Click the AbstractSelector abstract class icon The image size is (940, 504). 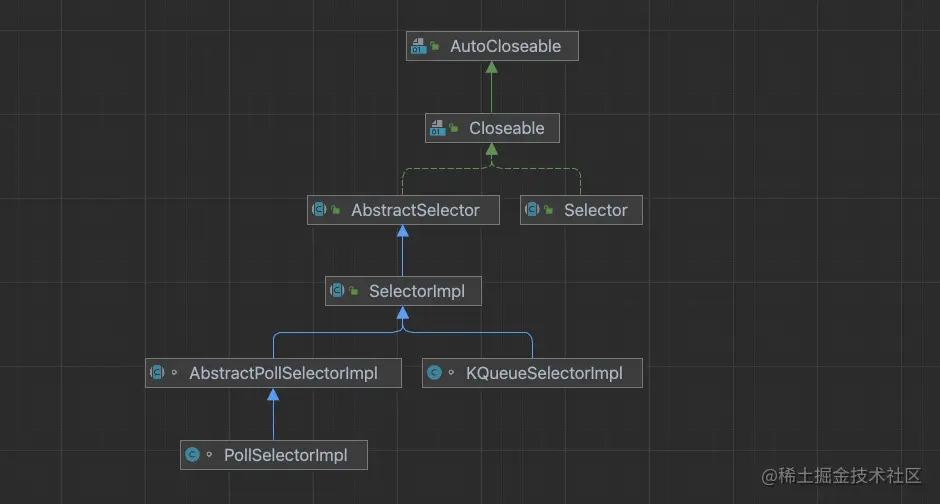tap(319, 209)
